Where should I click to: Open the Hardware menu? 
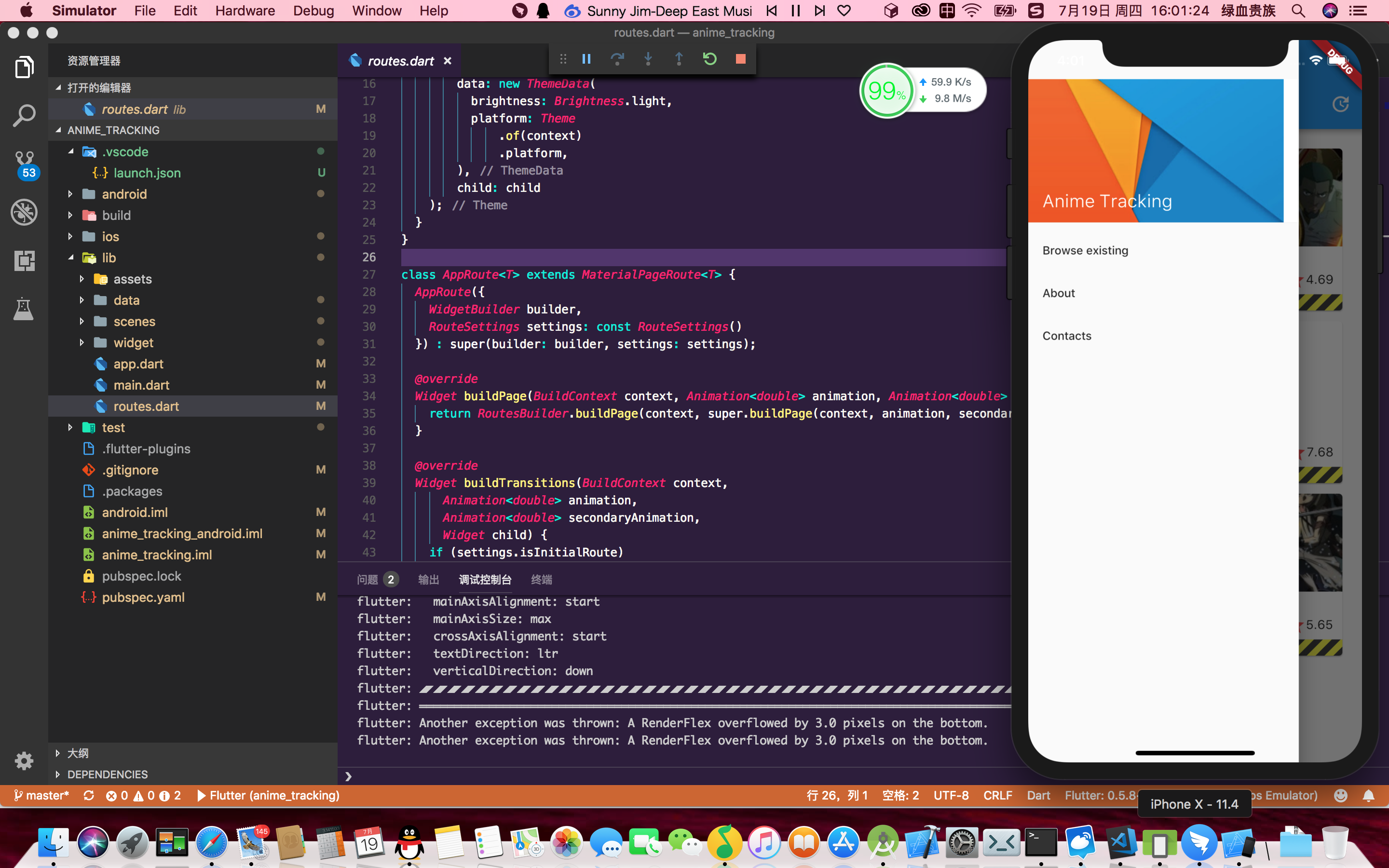pos(245,11)
